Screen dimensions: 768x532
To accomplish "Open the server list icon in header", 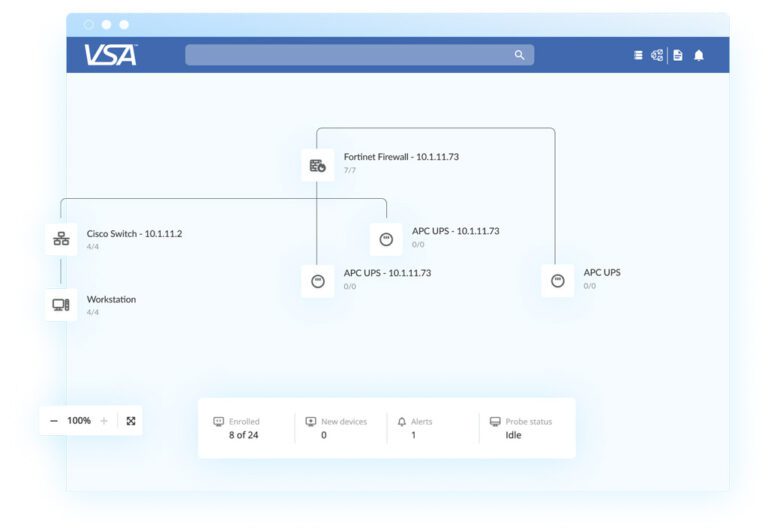I will [638, 55].
